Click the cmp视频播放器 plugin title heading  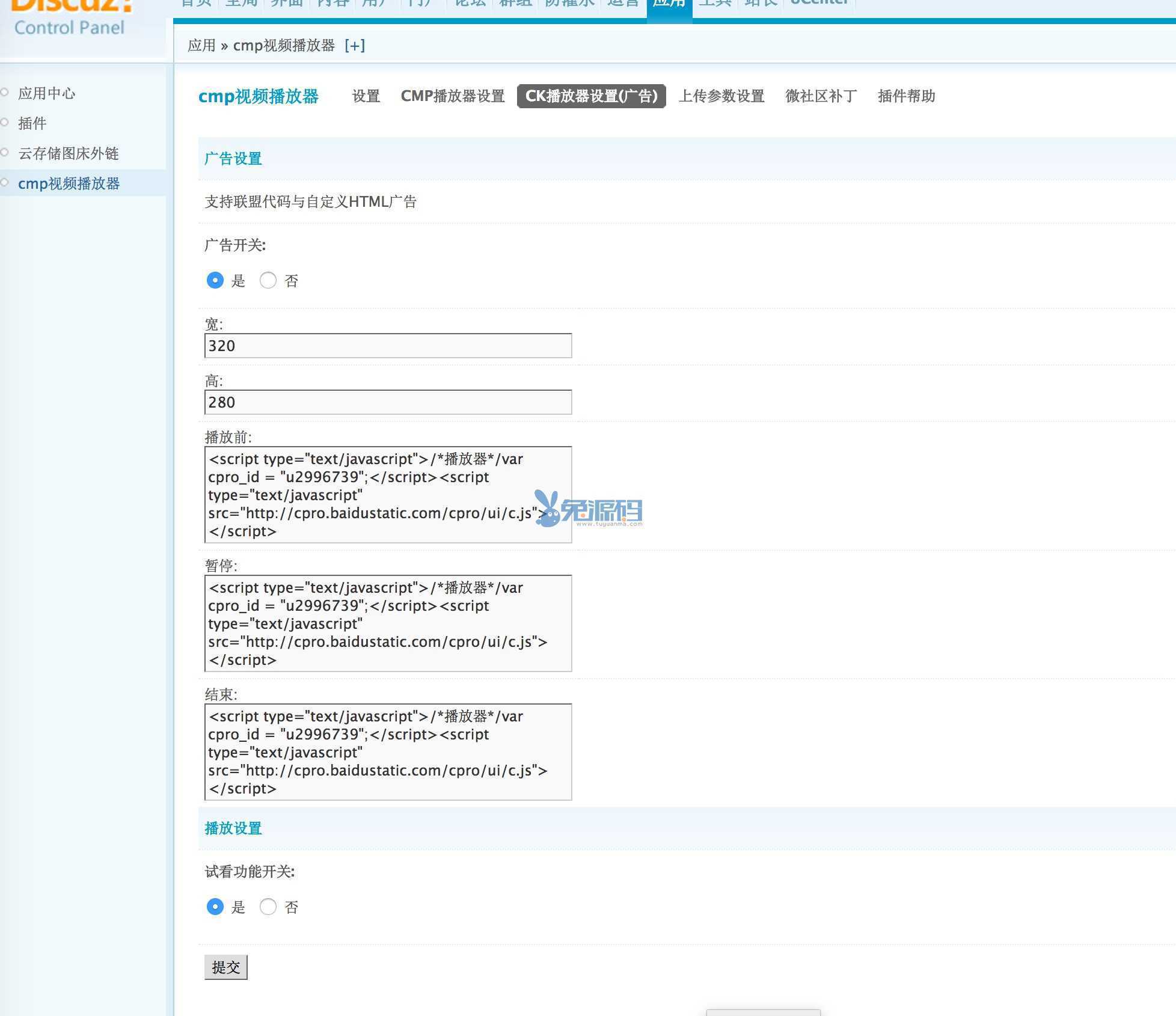click(x=259, y=96)
